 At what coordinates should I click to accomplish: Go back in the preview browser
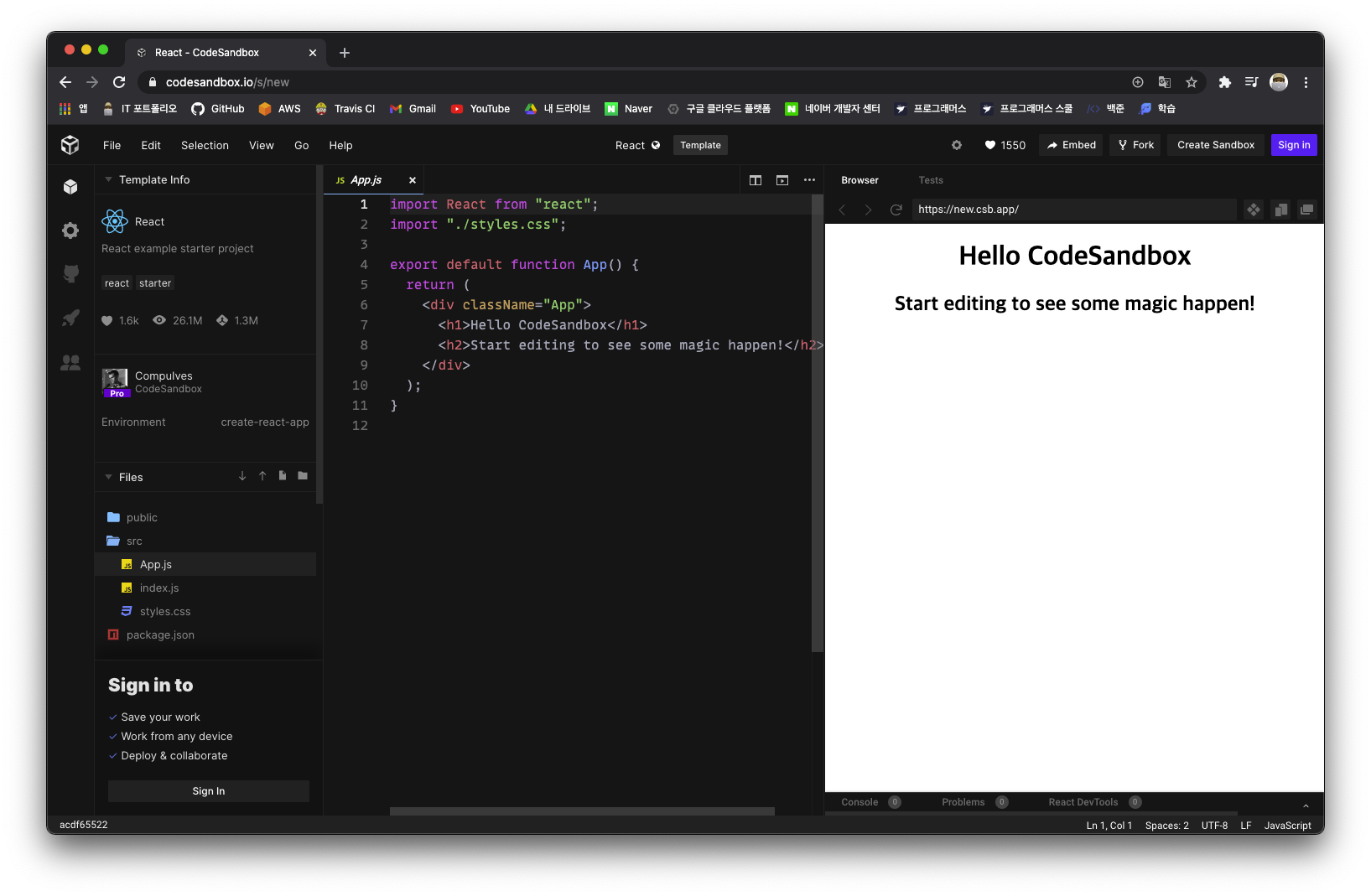coord(843,210)
